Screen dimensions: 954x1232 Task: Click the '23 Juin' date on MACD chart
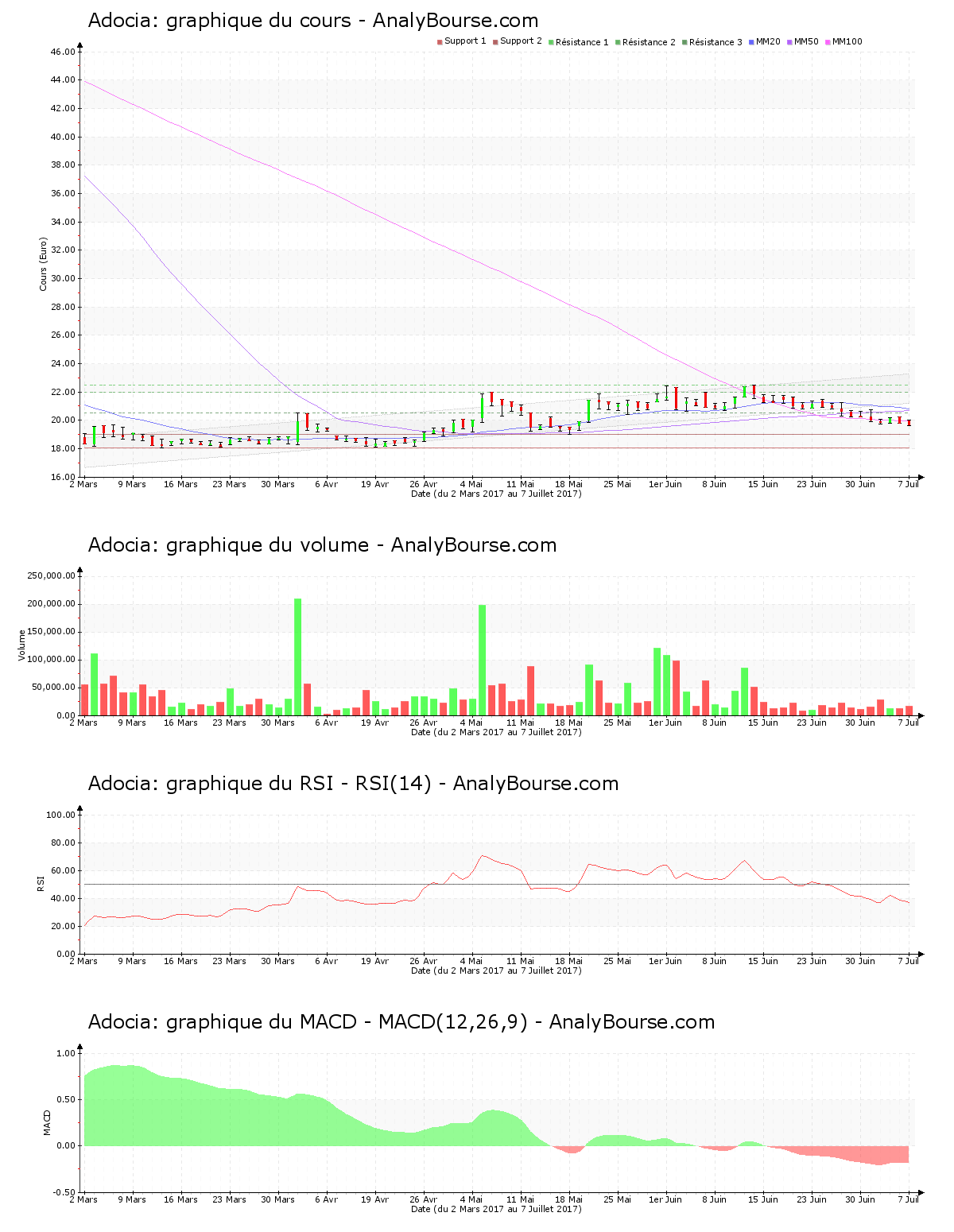(812, 1199)
